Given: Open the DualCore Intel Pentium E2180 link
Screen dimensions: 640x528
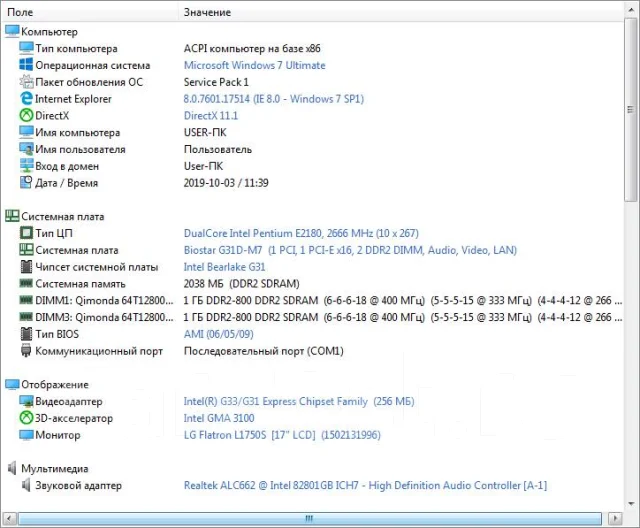Looking at the screenshot, I should [x=301, y=233].
